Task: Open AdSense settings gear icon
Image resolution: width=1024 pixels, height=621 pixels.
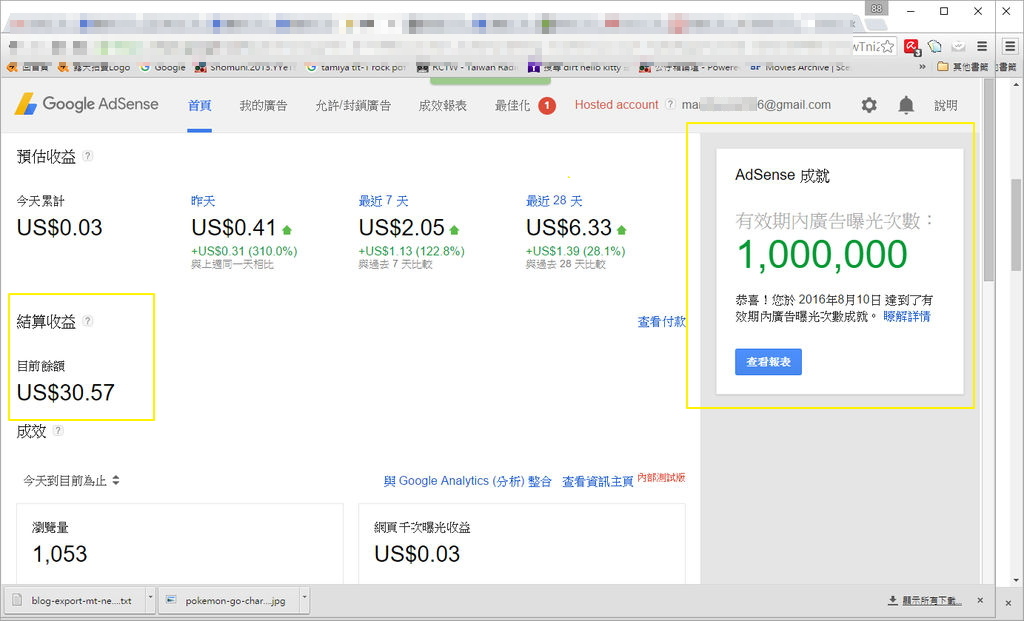Action: (x=869, y=105)
